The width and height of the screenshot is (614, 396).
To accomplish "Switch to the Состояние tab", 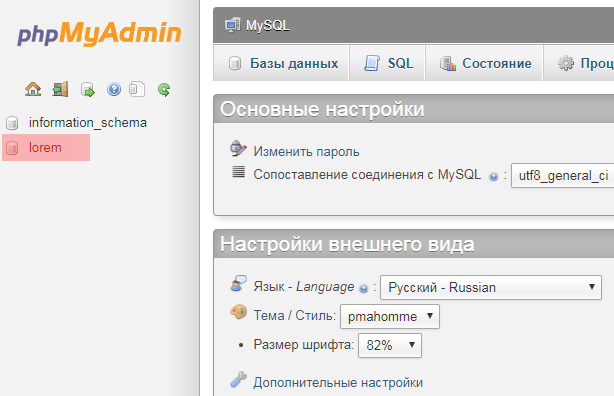I will point(484,63).
